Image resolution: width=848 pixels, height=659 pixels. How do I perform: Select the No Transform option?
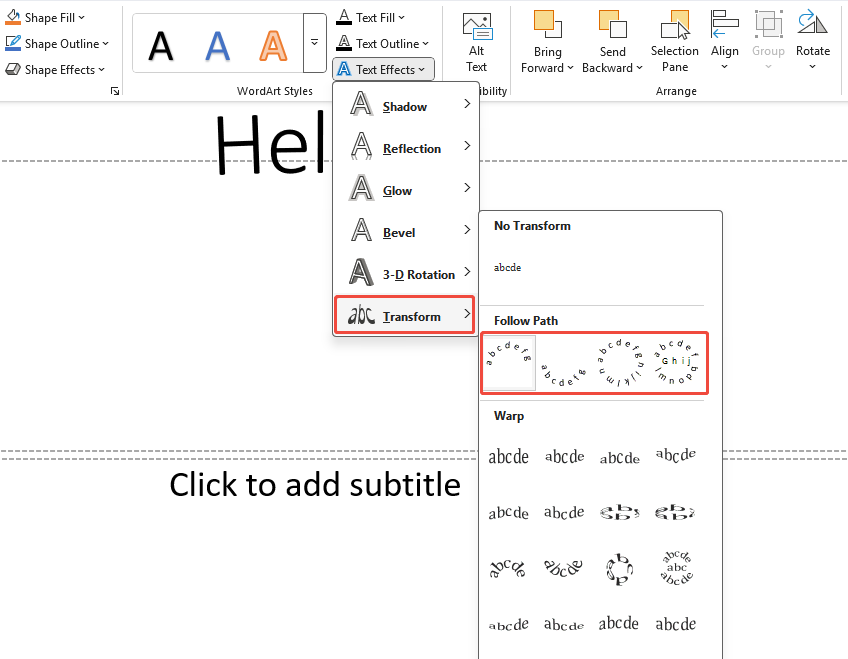coord(507,267)
